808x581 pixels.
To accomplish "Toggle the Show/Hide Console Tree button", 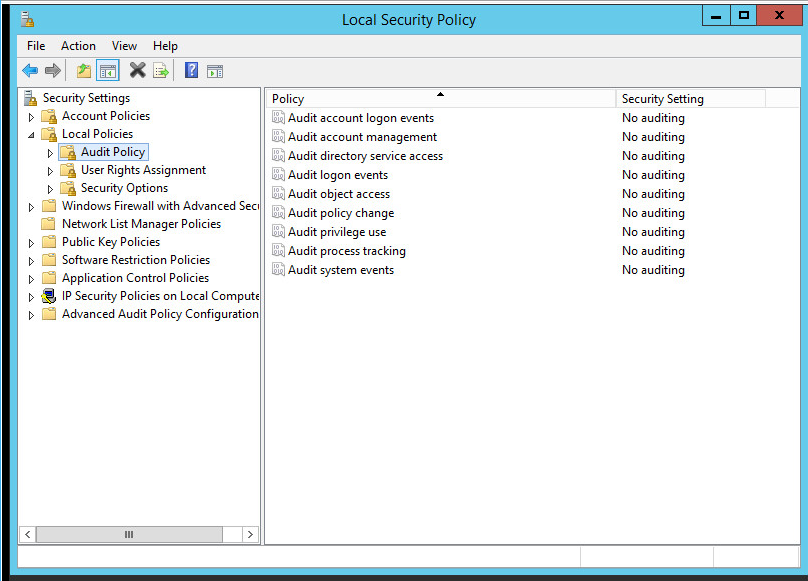I will click(x=108, y=71).
